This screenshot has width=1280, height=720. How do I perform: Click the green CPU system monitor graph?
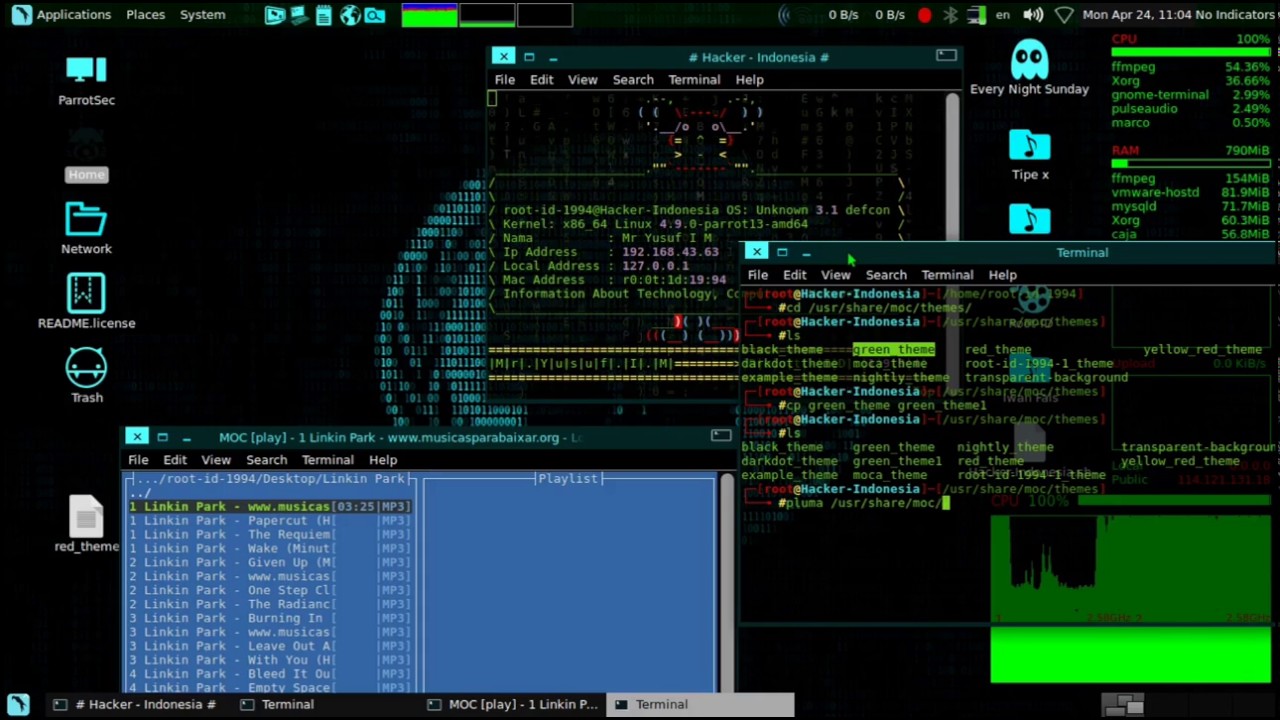[429, 15]
